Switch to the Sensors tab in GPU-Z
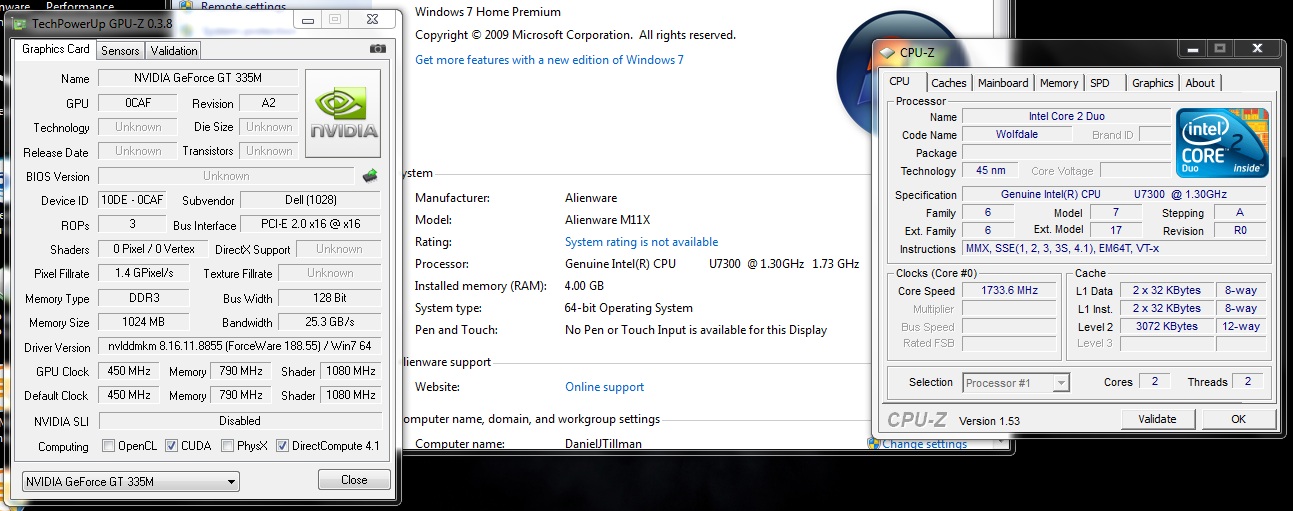 pos(120,50)
